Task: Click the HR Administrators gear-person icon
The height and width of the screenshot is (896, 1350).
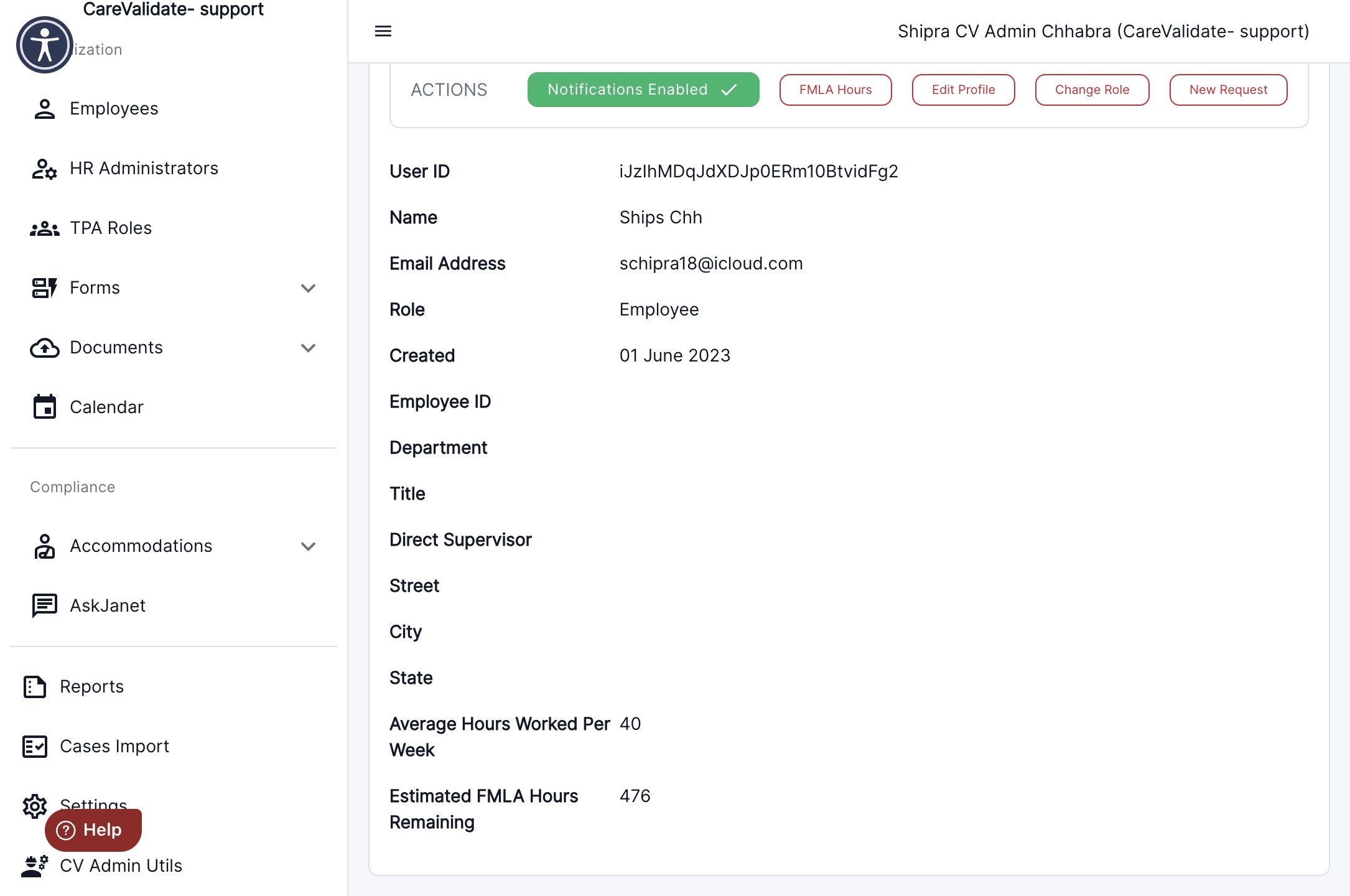Action: 44,168
